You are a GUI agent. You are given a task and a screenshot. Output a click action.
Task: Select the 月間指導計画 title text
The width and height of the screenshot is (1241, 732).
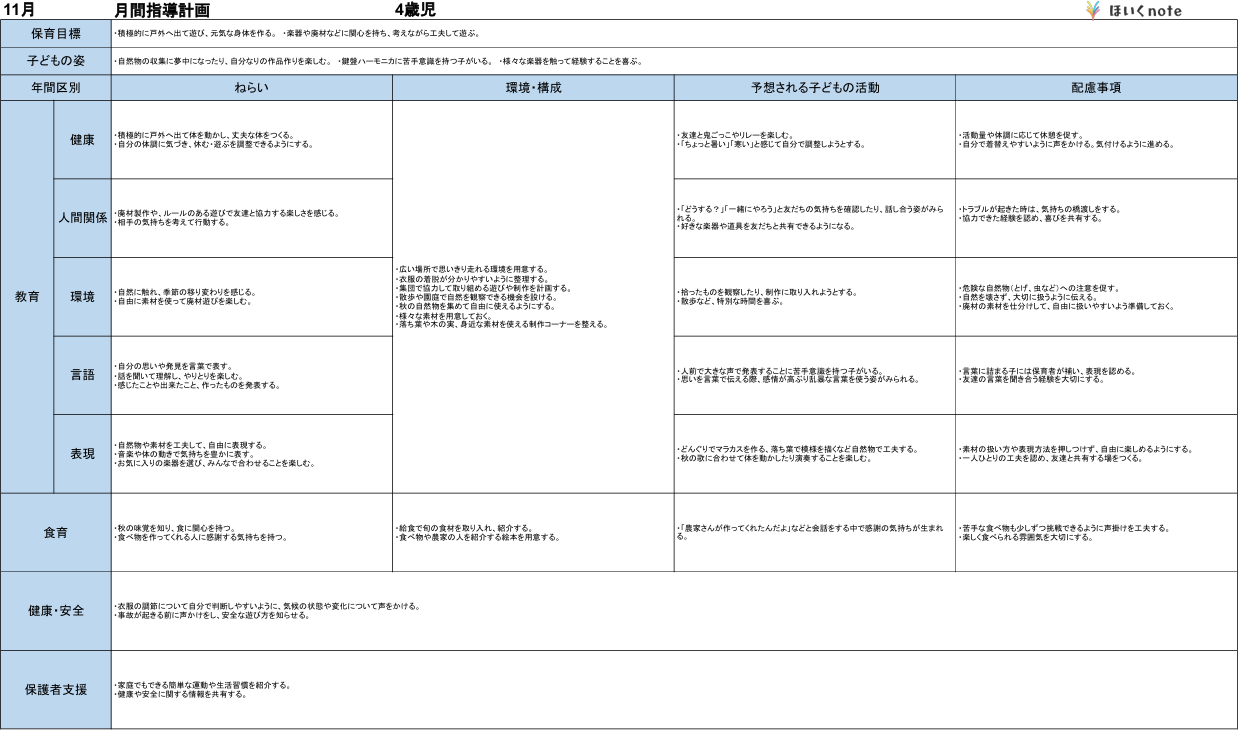162,11
